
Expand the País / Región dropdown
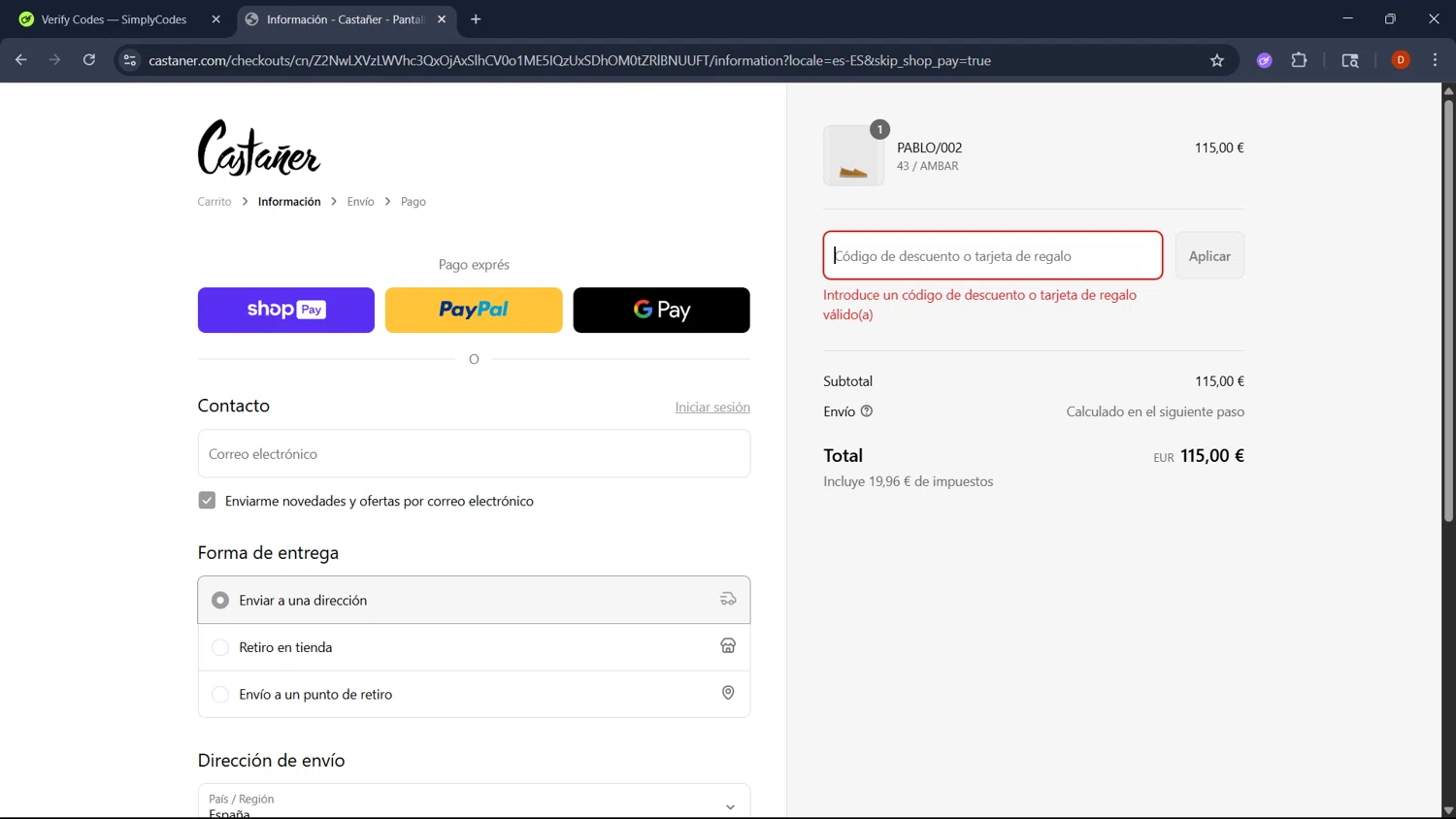tap(474, 803)
